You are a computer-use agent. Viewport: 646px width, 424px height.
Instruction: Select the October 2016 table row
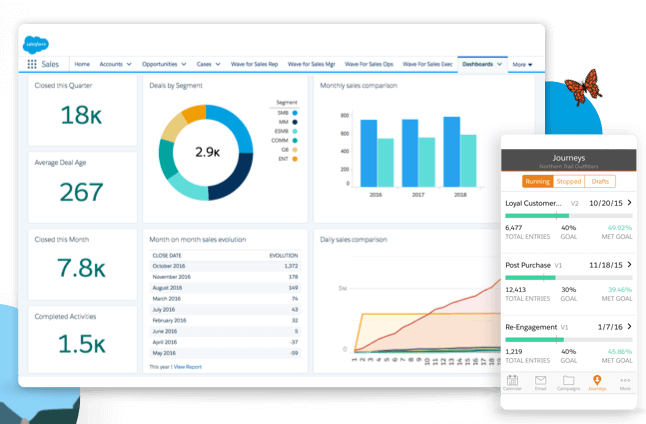coord(225,266)
